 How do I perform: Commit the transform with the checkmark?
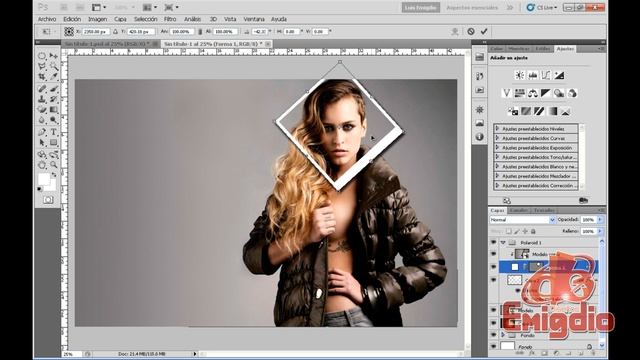click(x=484, y=31)
